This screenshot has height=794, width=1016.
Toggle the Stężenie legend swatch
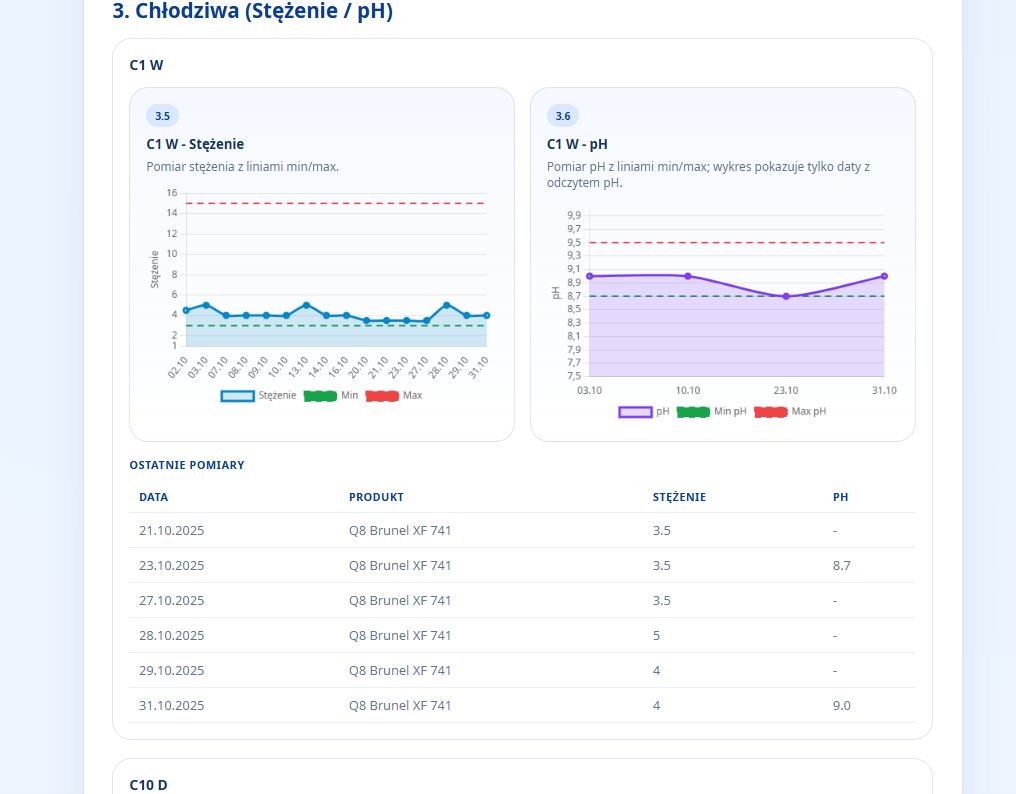(x=237, y=396)
